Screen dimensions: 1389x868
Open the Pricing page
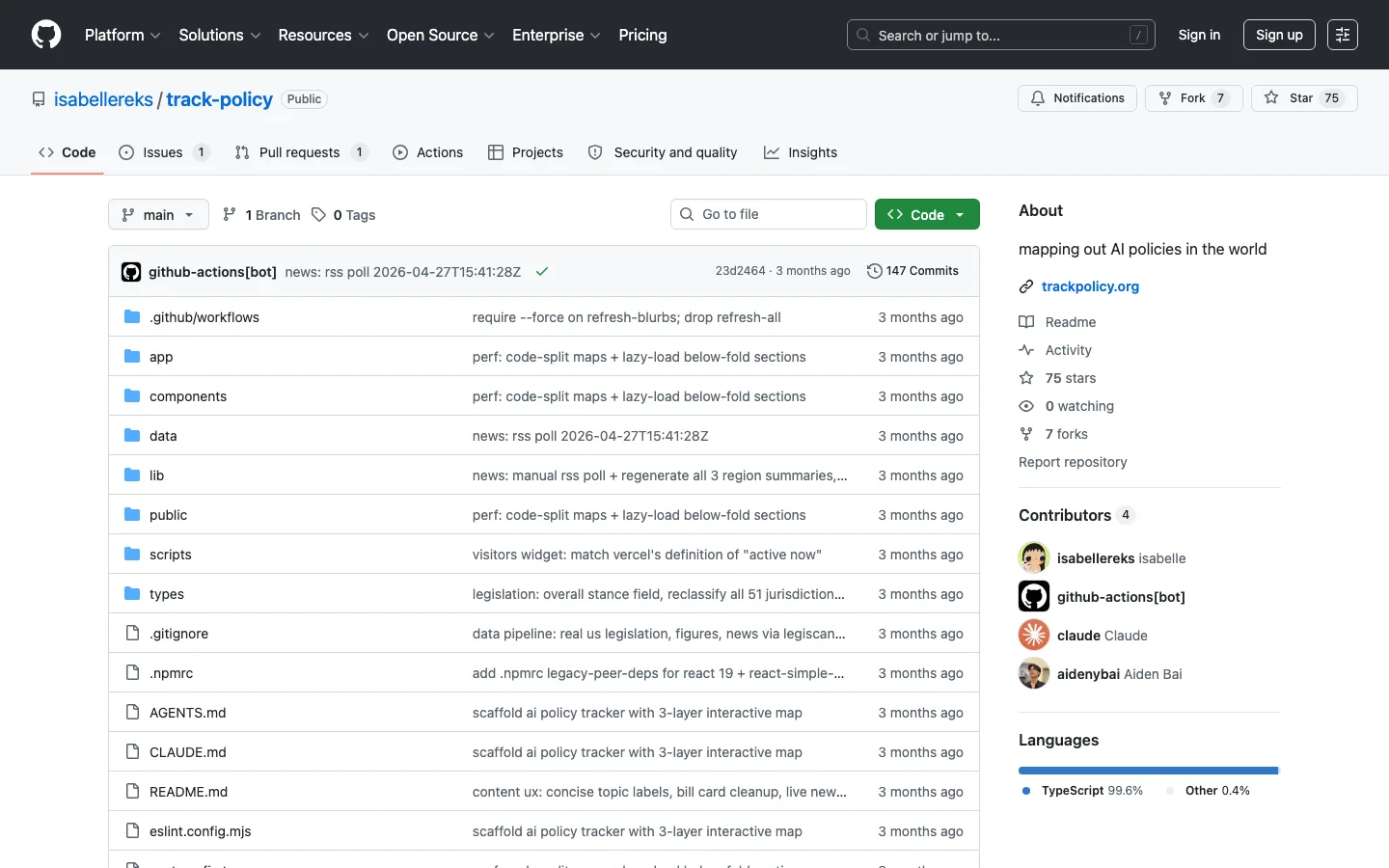642,35
